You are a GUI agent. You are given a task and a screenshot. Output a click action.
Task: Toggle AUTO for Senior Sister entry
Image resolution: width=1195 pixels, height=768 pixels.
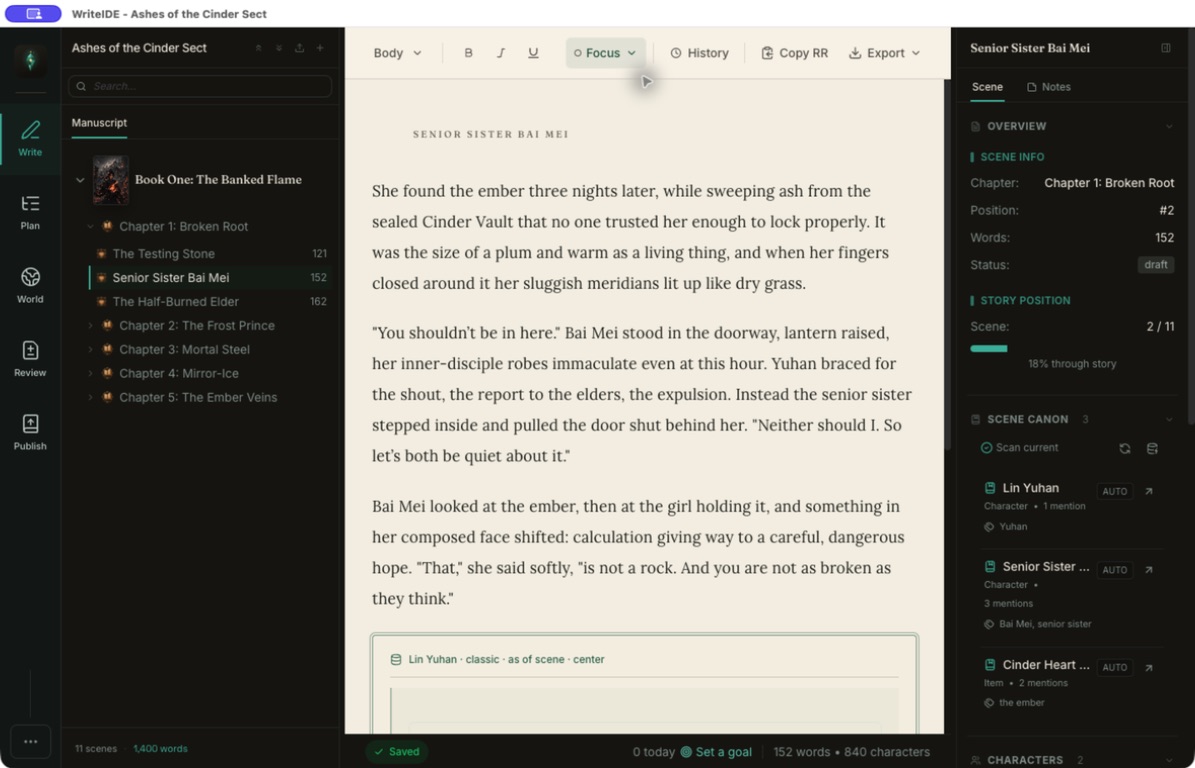click(1114, 570)
